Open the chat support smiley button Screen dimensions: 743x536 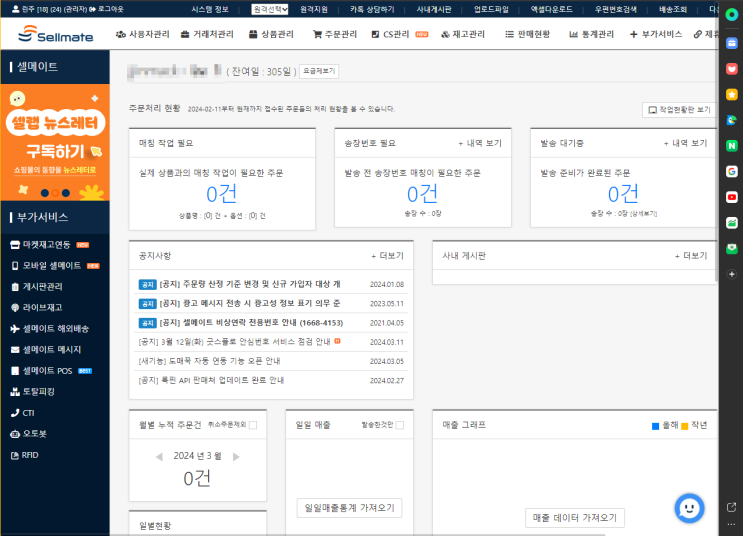click(x=689, y=509)
